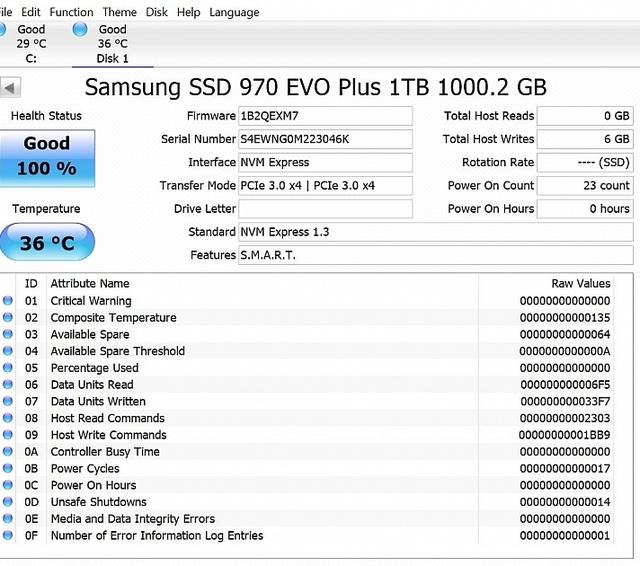640x566 pixels.
Task: Open the Edit menu
Action: (x=31, y=12)
